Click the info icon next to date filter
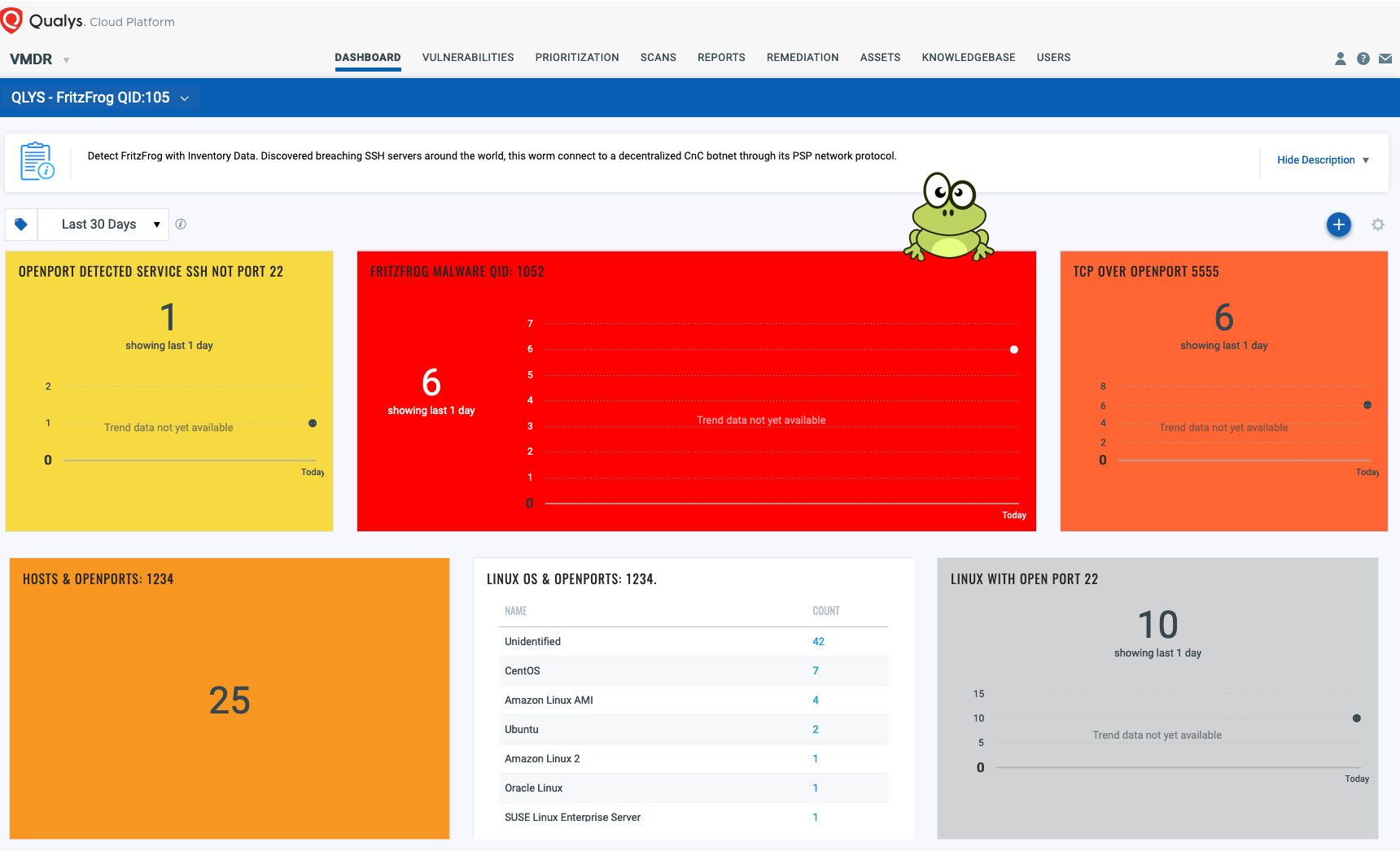Viewport: 1400px width, 851px height. click(181, 224)
